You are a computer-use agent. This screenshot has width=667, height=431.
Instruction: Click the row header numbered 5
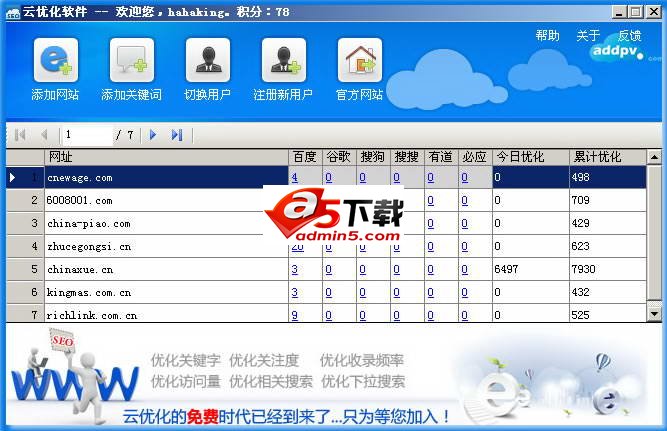point(25,269)
